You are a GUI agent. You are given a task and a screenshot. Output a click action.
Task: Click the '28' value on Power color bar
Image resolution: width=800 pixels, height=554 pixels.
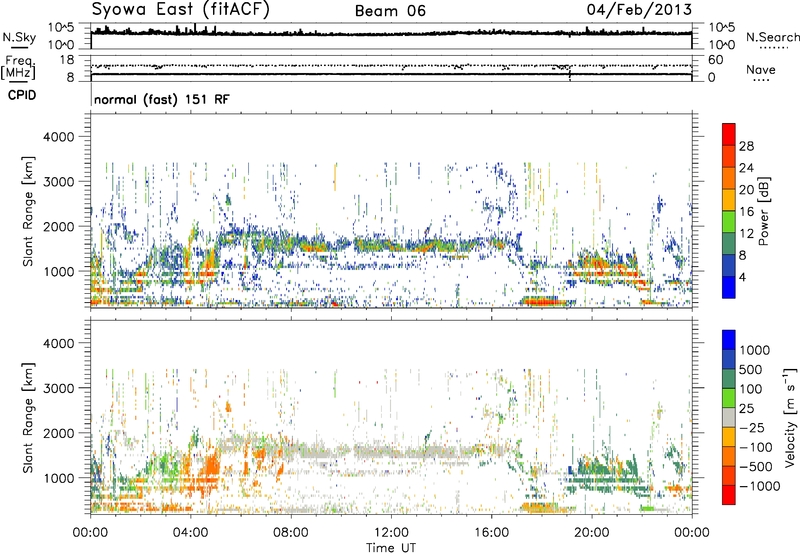click(746, 146)
